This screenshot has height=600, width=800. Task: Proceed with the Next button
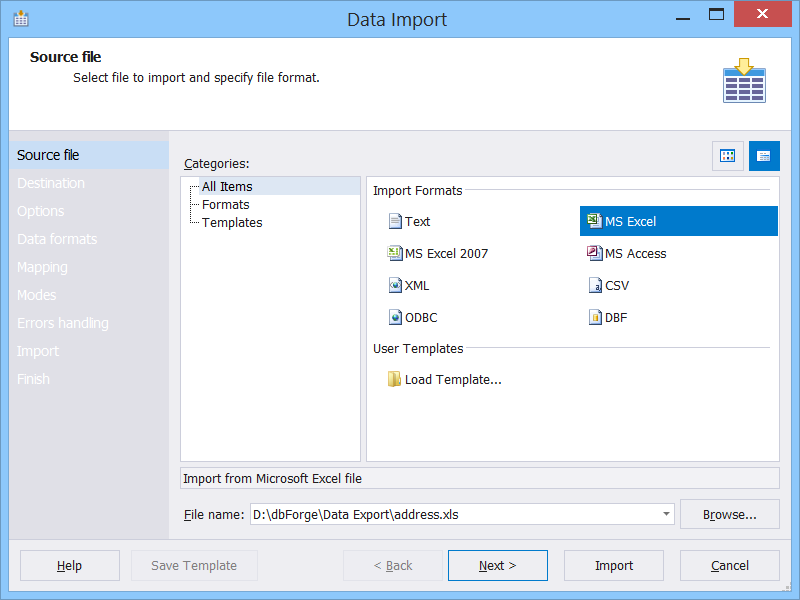(x=497, y=566)
